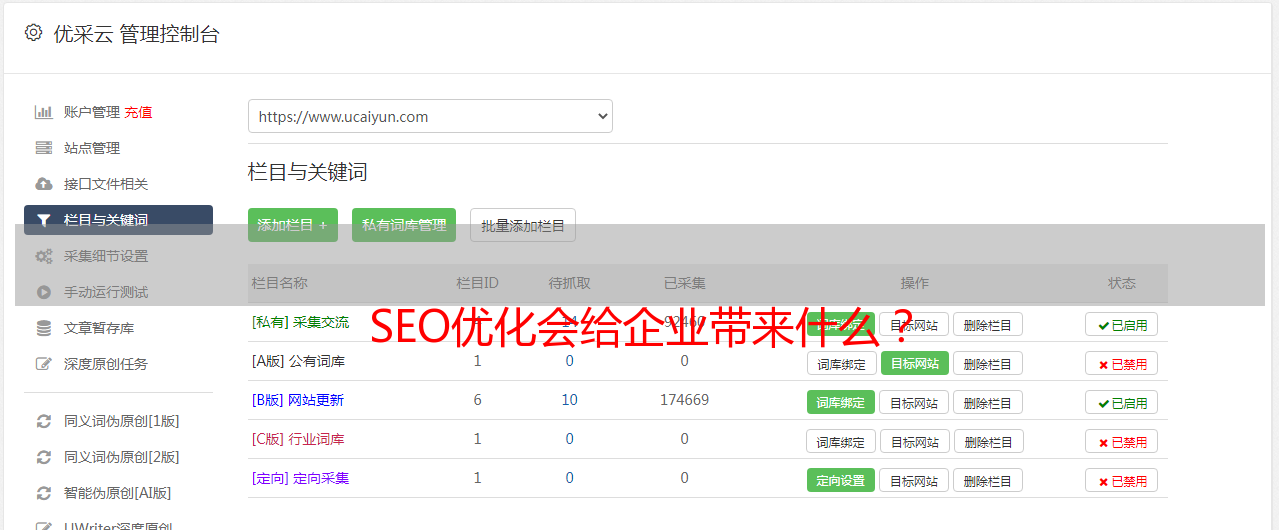Click the database icon for 文章暂存库

[x=43, y=328]
